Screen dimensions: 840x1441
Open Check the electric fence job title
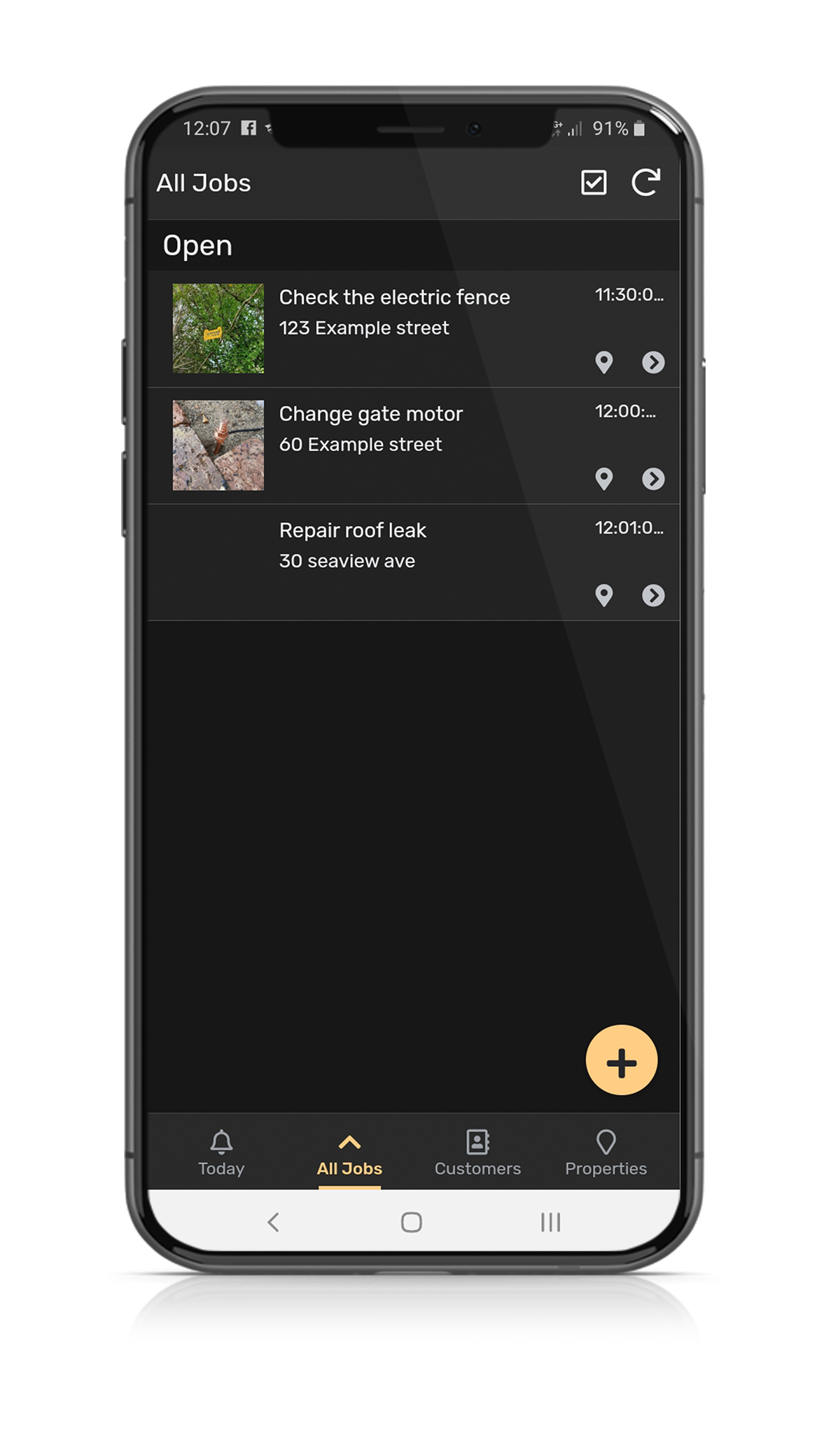click(x=394, y=297)
